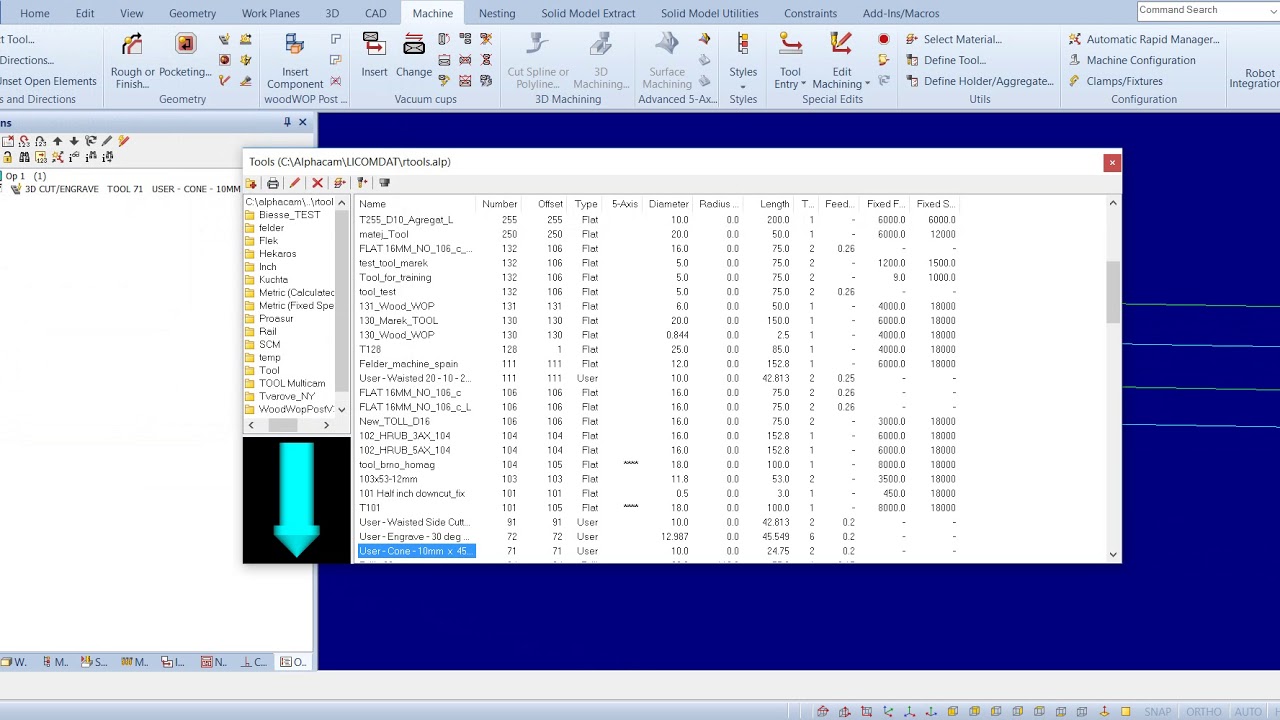
Task: Select tool tool_brno_homag
Action: (397, 465)
